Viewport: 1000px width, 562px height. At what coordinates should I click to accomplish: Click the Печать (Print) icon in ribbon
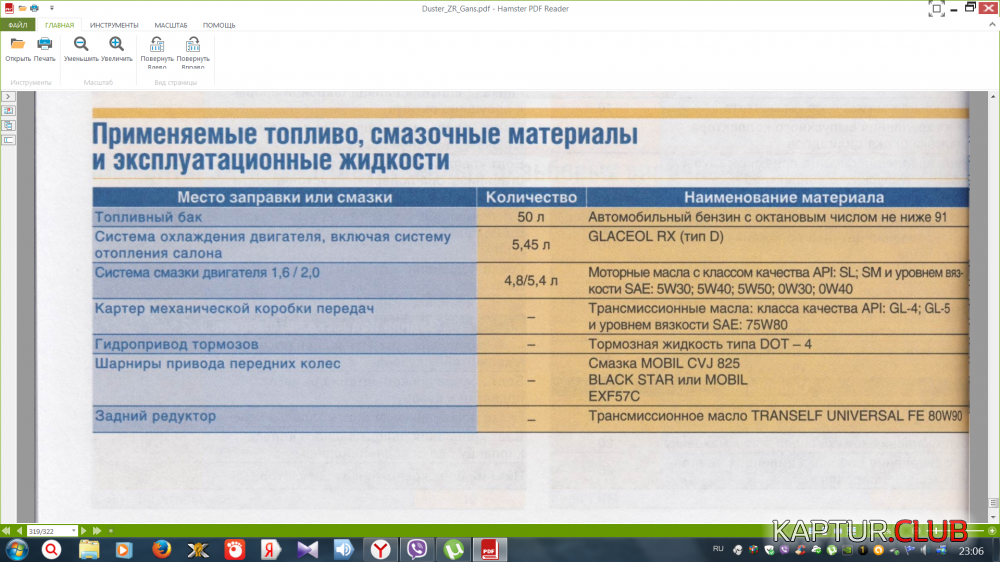tap(45, 44)
